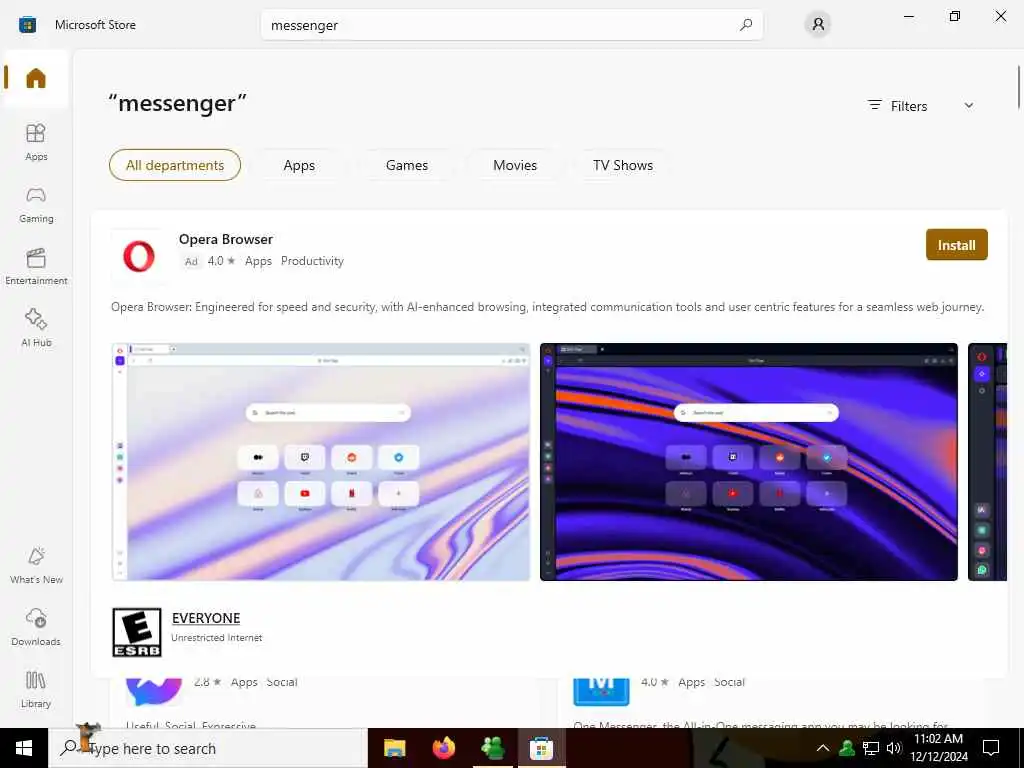The image size is (1024, 768).
Task: Click the Ad label next to Opera rating
Action: click(x=191, y=261)
